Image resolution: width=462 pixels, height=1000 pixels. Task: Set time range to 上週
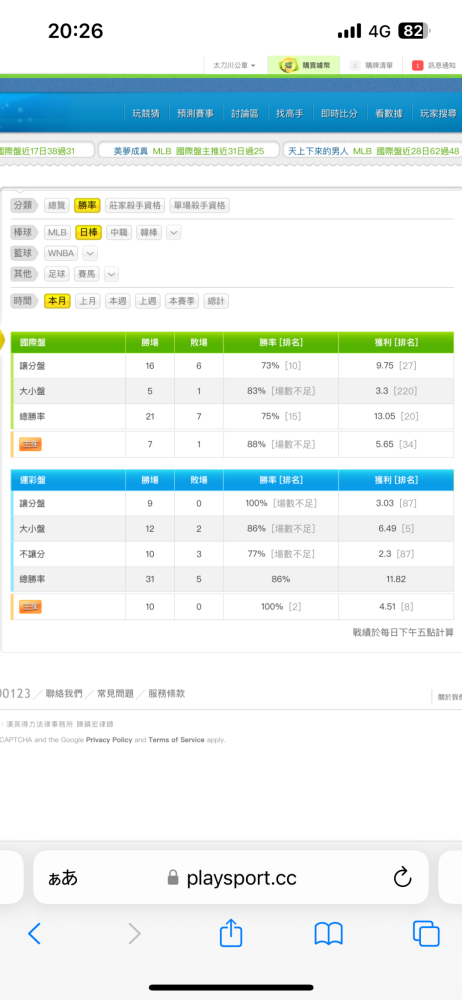(x=147, y=301)
